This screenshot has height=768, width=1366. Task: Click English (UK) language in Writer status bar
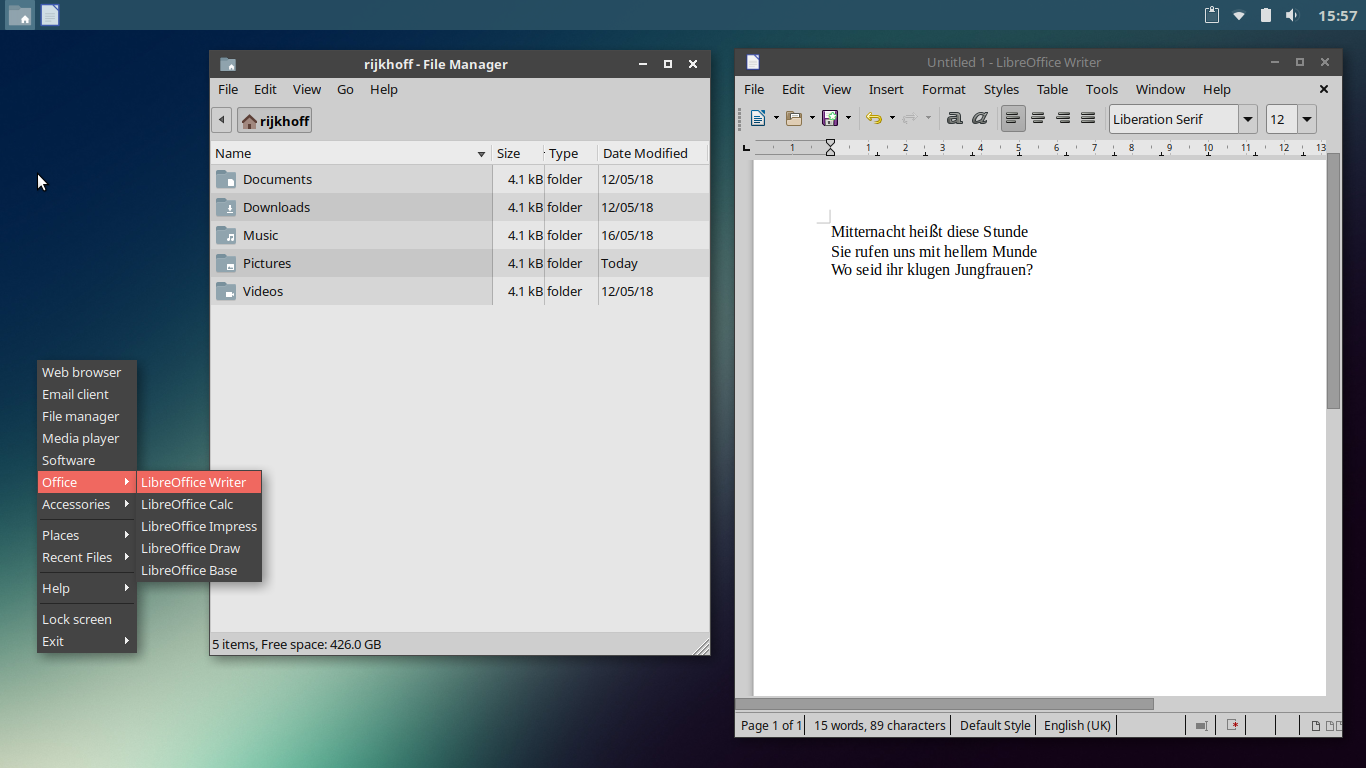tap(1077, 725)
